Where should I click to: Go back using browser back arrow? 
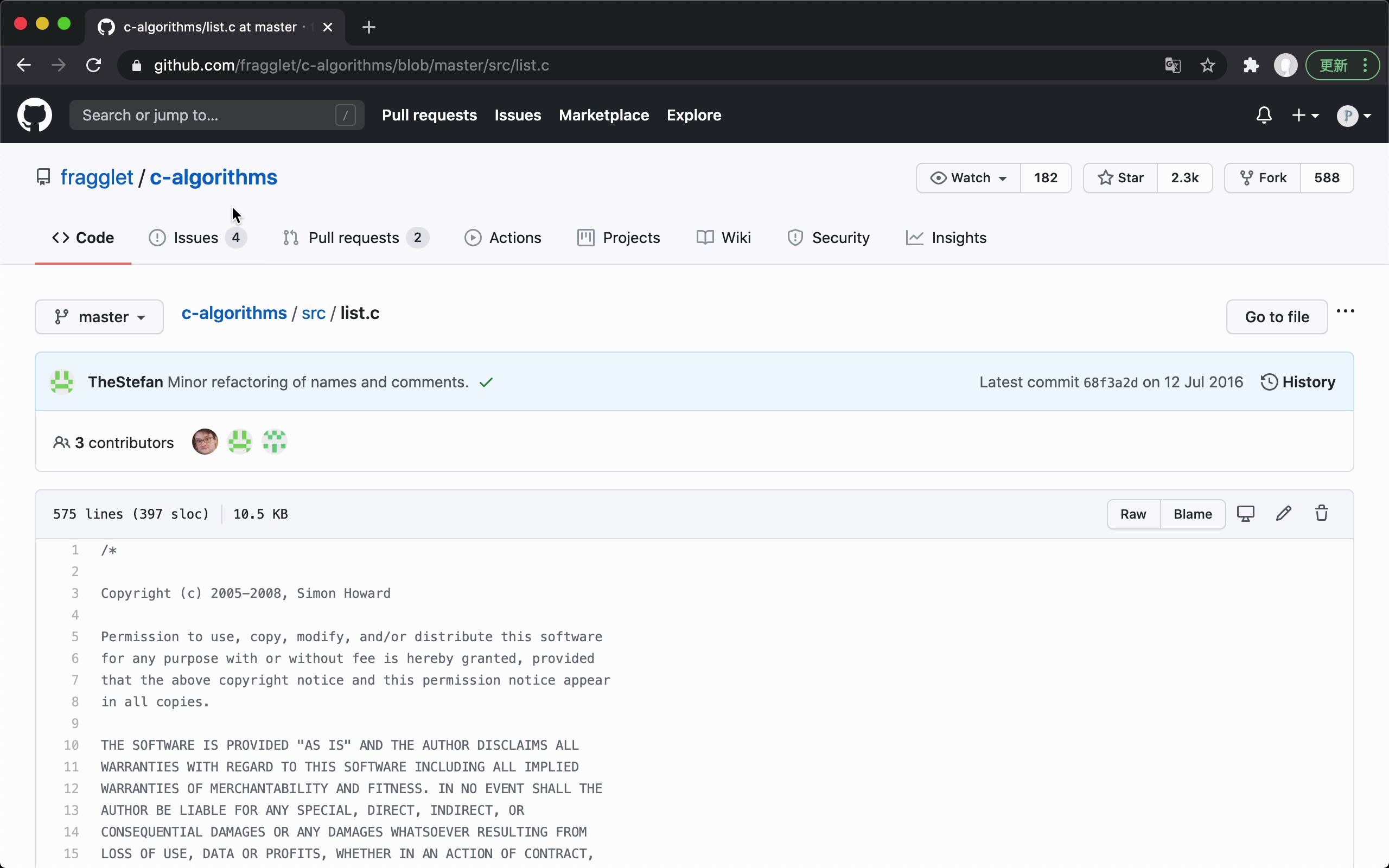pos(23,65)
